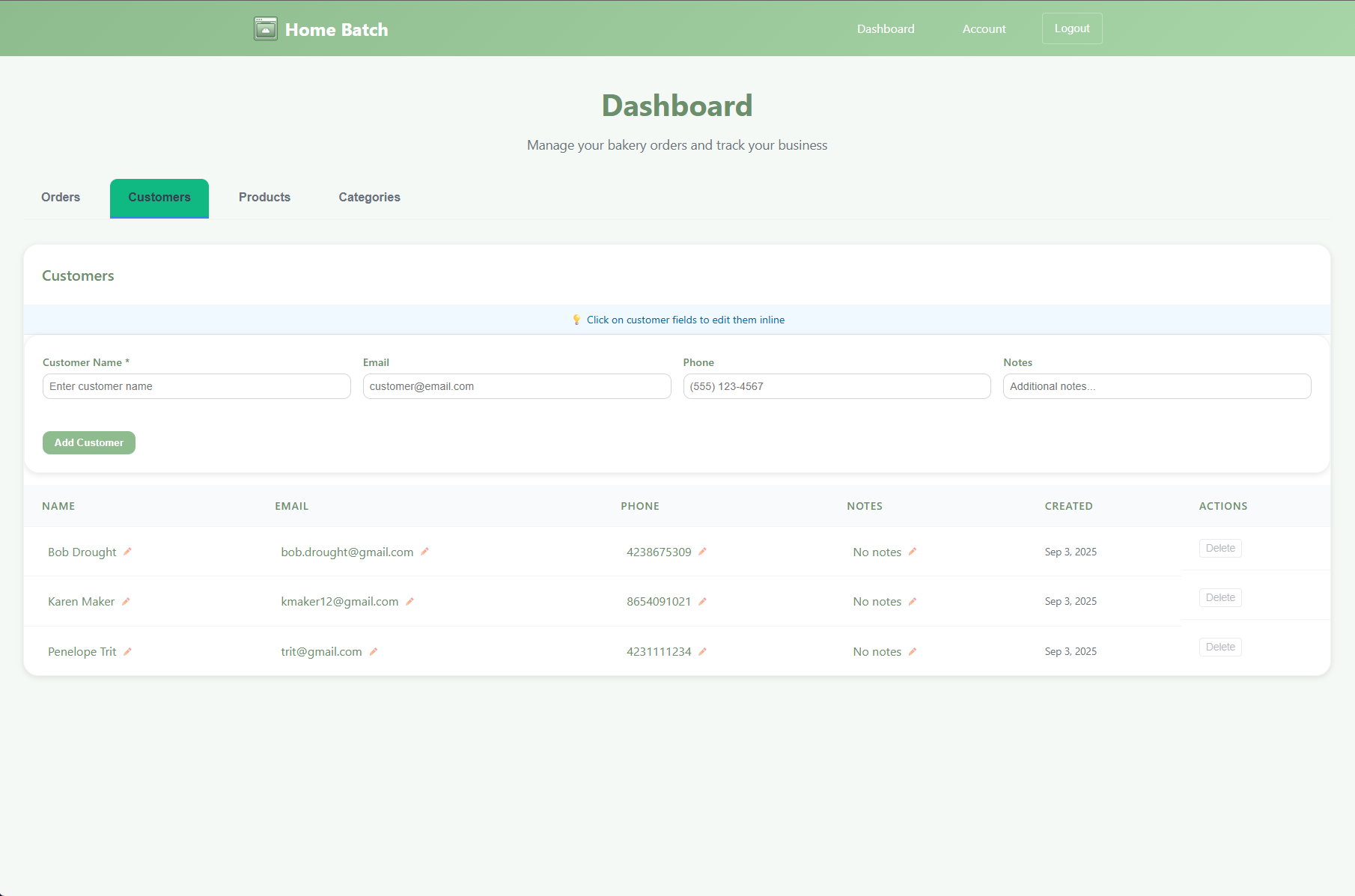Open the Orders tab
The image size is (1355, 896).
(x=61, y=198)
